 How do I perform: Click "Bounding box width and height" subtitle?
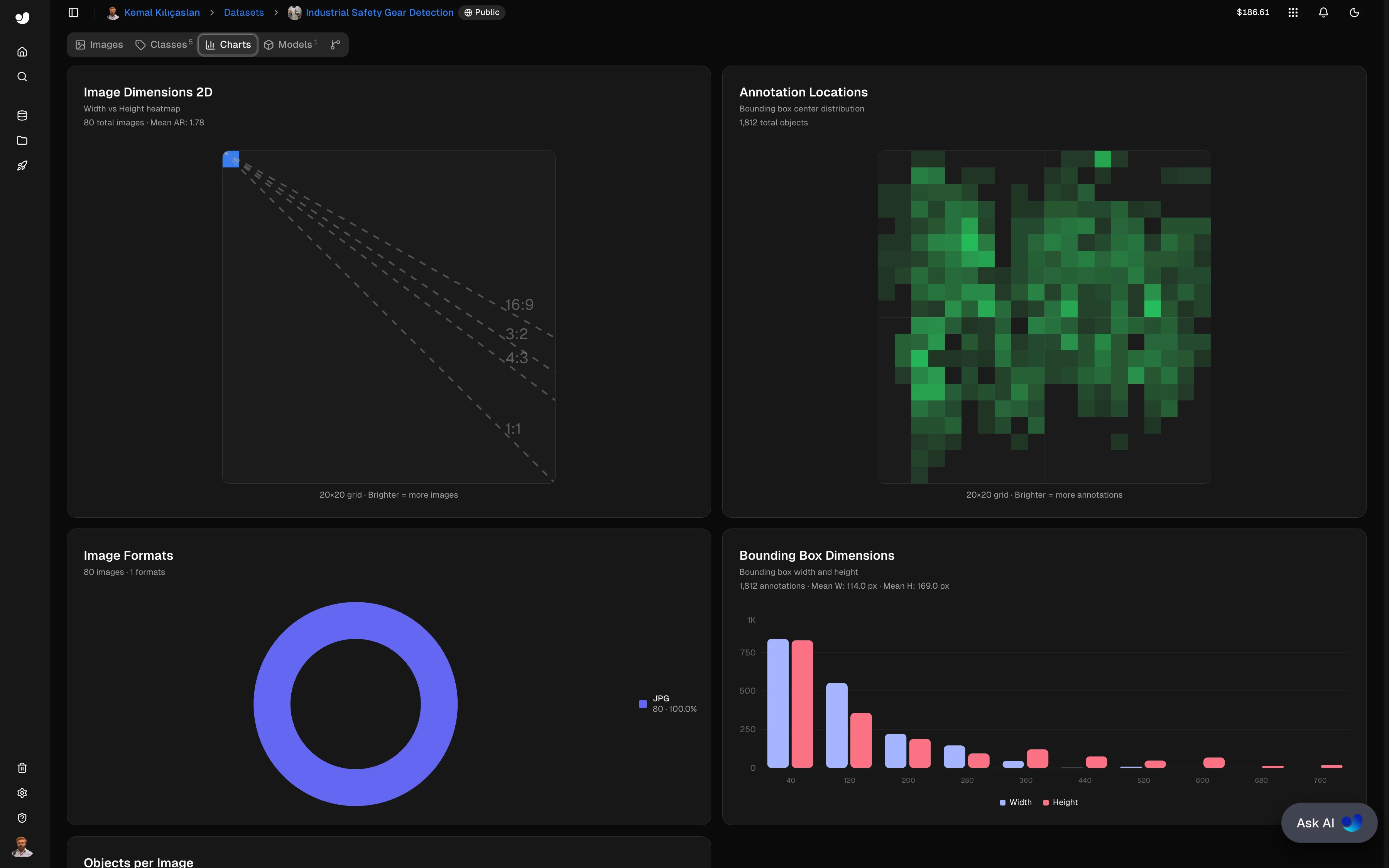798,572
